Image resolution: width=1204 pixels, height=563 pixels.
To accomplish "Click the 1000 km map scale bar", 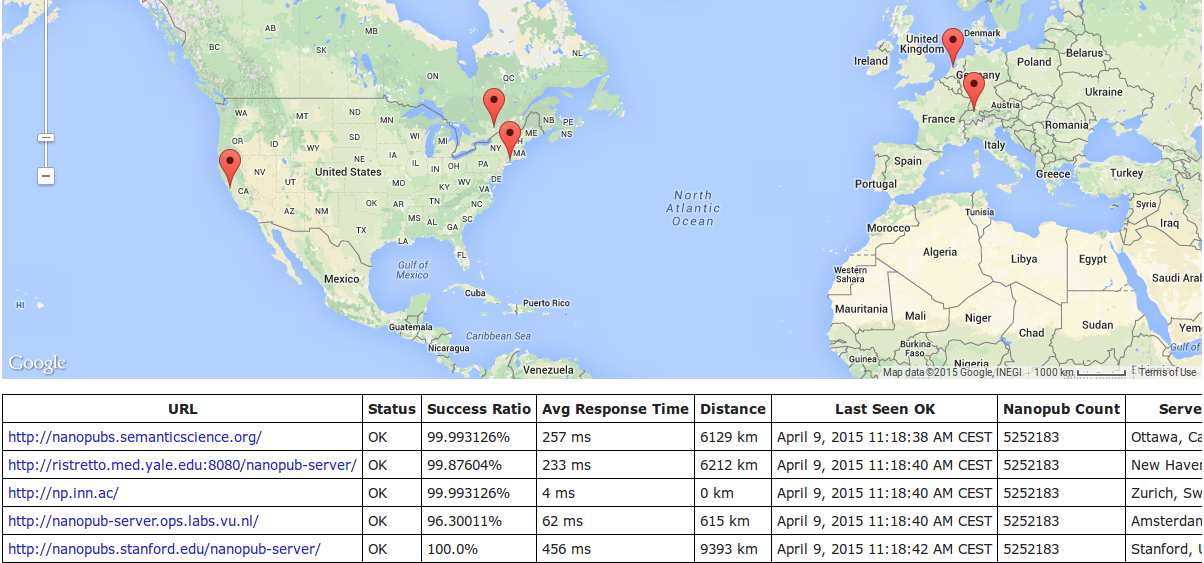I will click(1078, 372).
